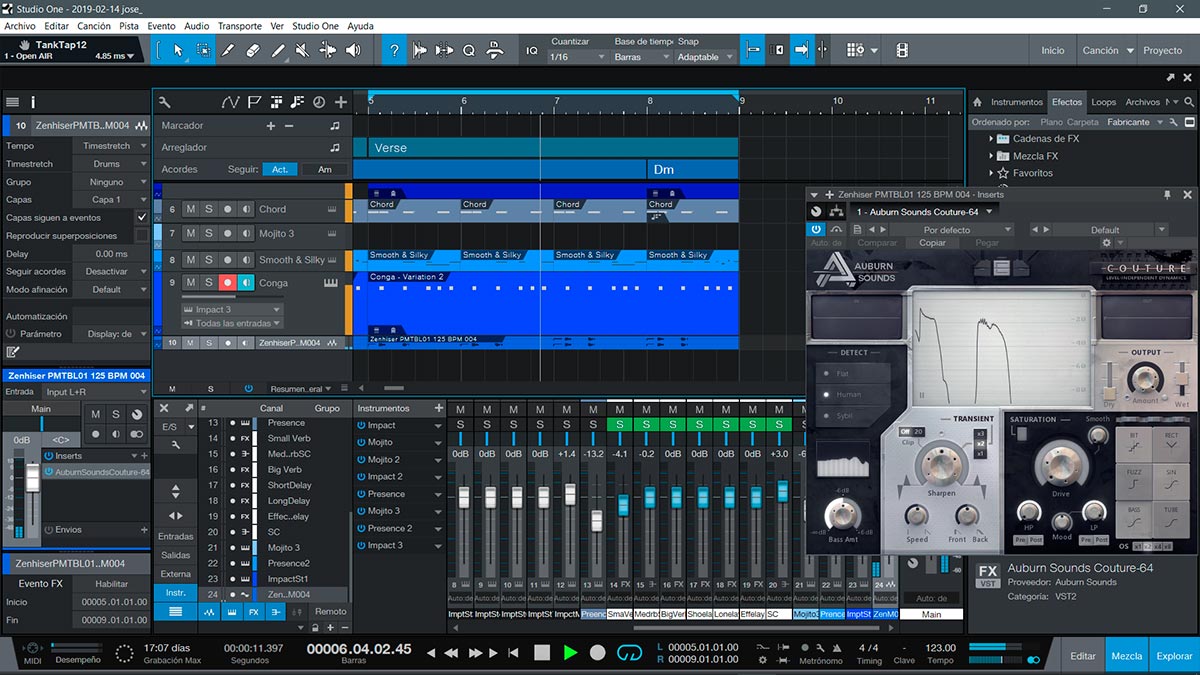1200x675 pixels.
Task: Open the Transporte menu
Action: click(x=240, y=26)
